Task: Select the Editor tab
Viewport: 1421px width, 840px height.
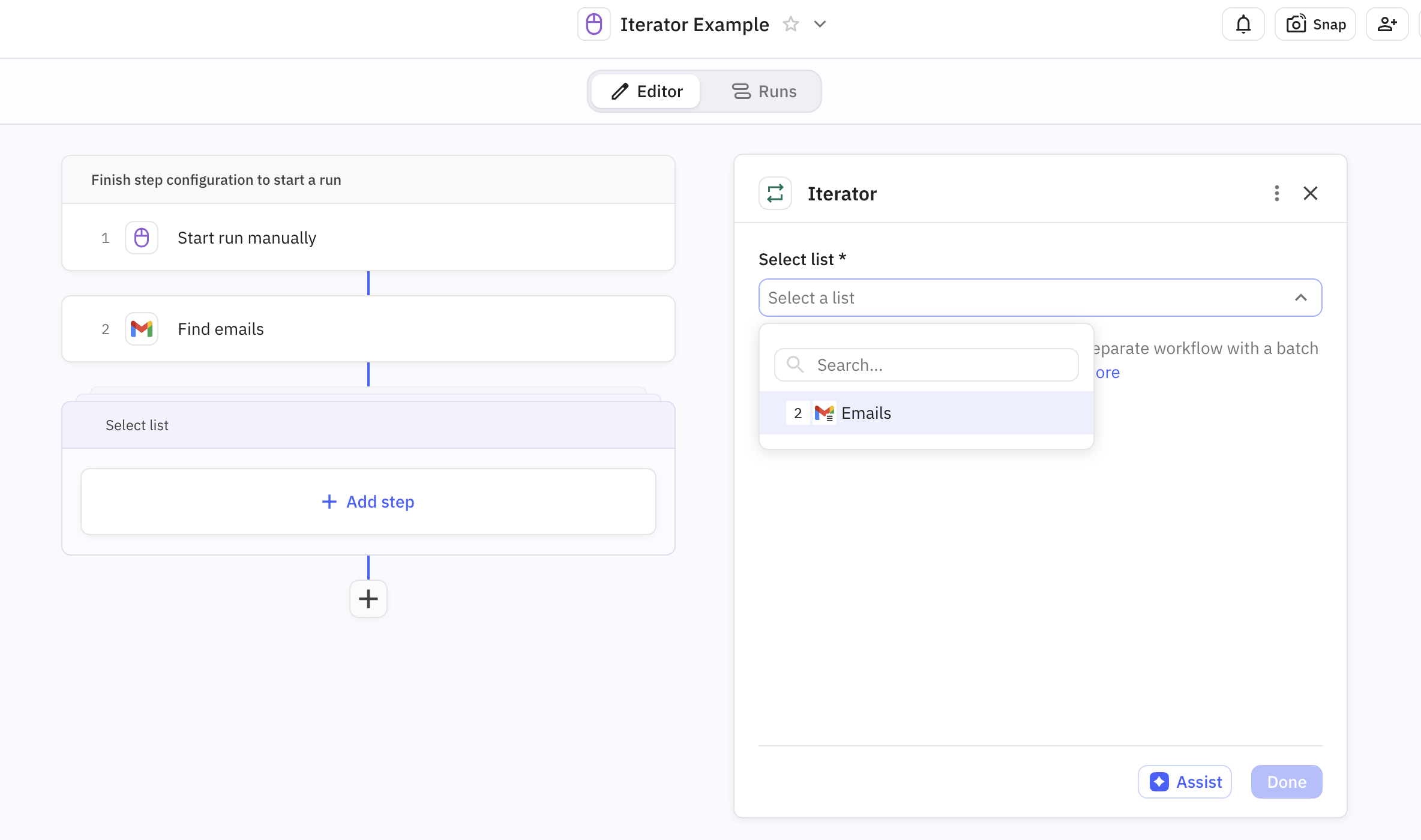Action: [646, 91]
